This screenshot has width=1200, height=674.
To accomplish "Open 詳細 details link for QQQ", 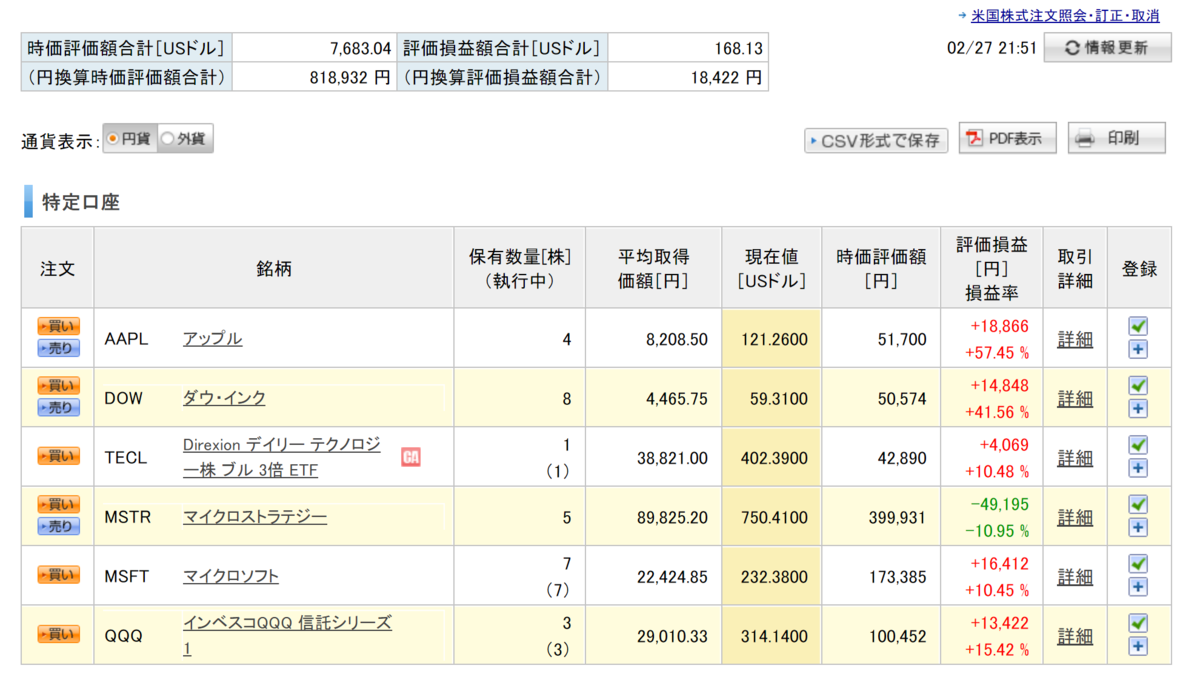I will (1075, 636).
